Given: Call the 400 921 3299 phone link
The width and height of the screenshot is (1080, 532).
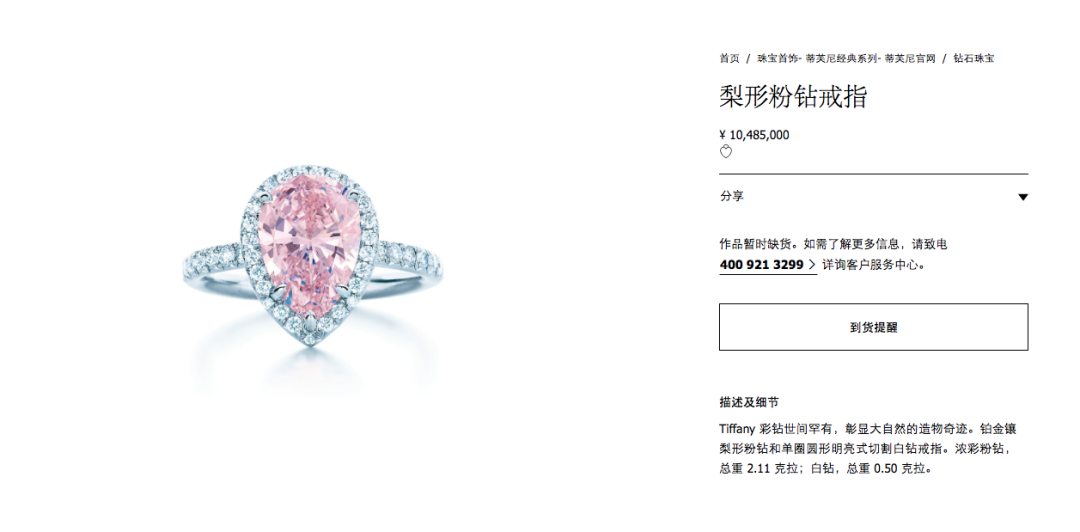Looking at the screenshot, I should pyautogui.click(x=762, y=265).
